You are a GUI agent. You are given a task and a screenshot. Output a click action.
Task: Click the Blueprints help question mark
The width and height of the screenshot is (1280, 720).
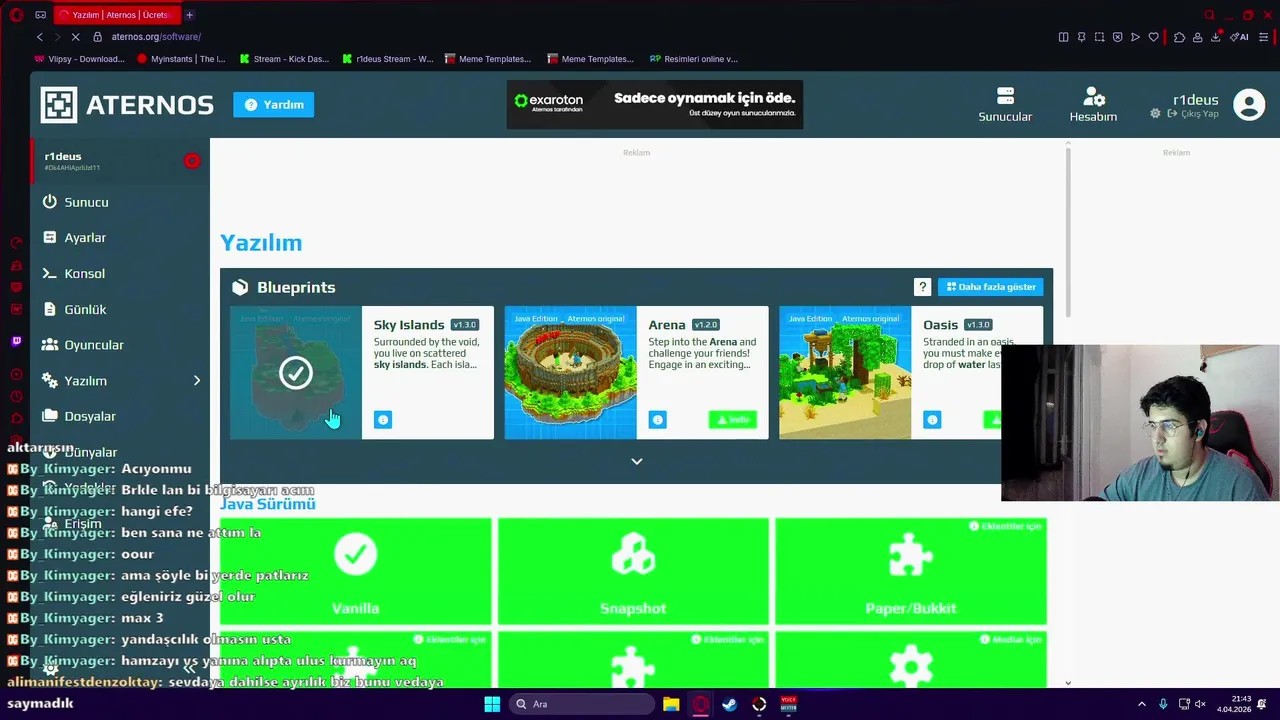pyautogui.click(x=922, y=287)
